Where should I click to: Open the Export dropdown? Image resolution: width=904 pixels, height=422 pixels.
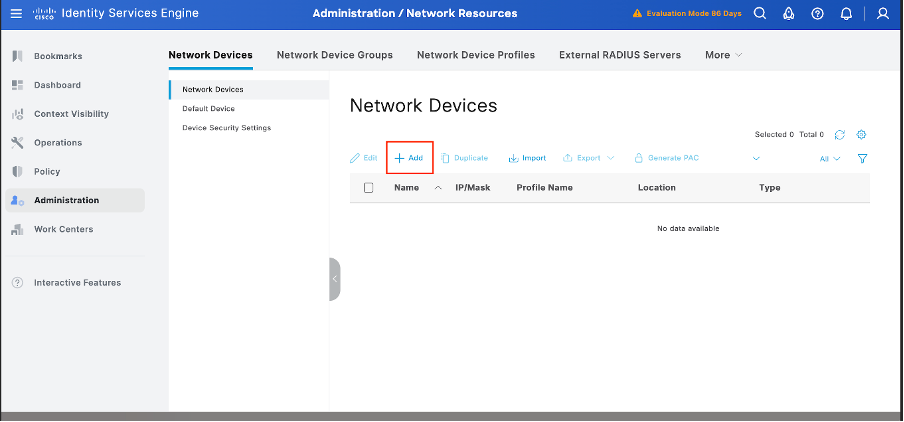point(588,158)
